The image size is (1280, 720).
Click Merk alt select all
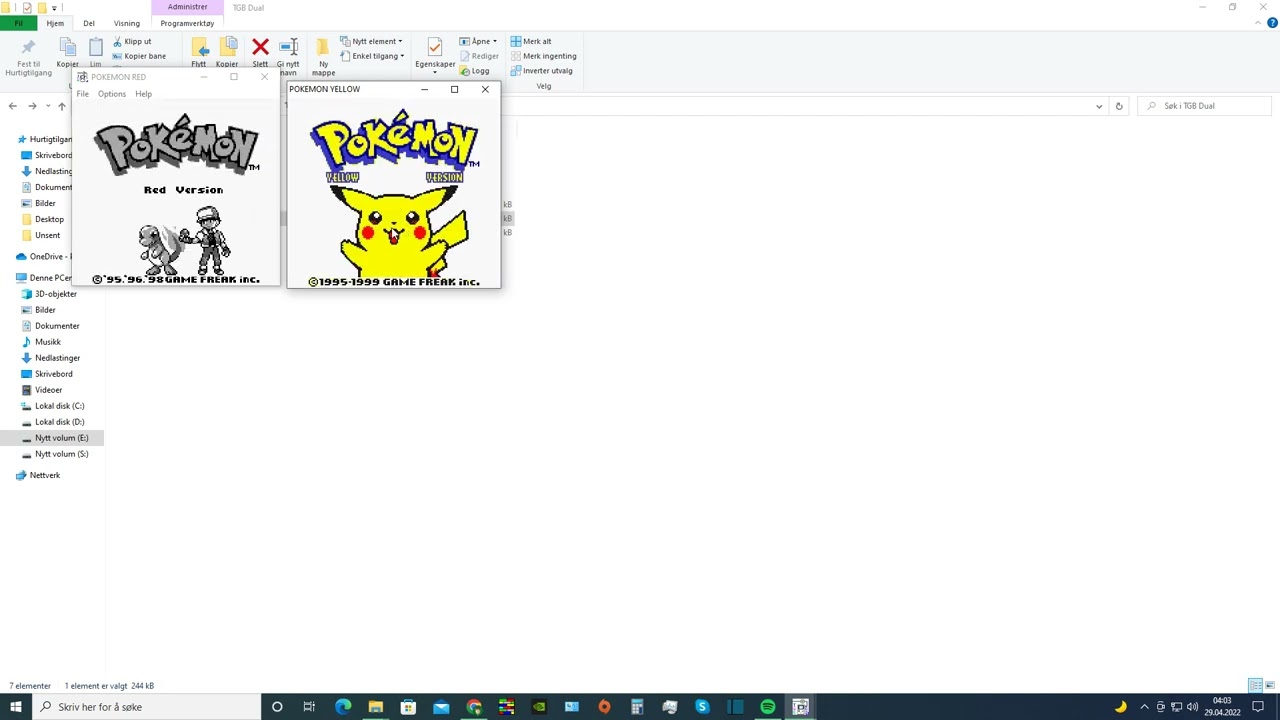(531, 41)
